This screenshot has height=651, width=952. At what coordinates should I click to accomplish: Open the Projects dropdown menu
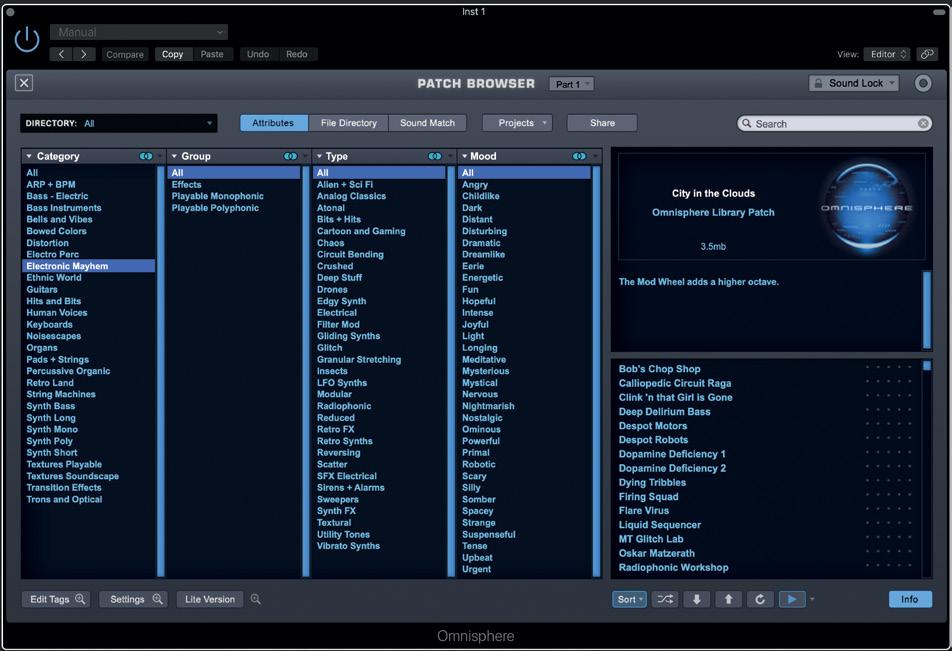(x=517, y=123)
